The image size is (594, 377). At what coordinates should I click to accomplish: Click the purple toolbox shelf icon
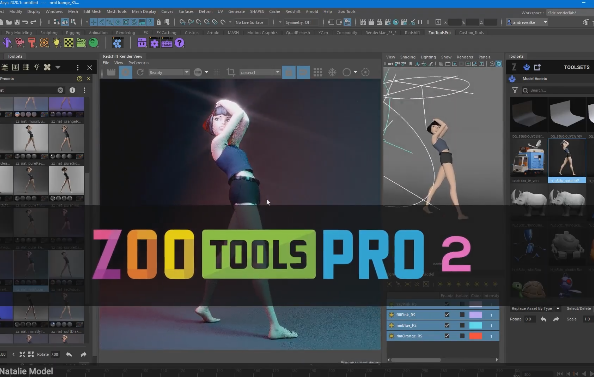click(167, 43)
